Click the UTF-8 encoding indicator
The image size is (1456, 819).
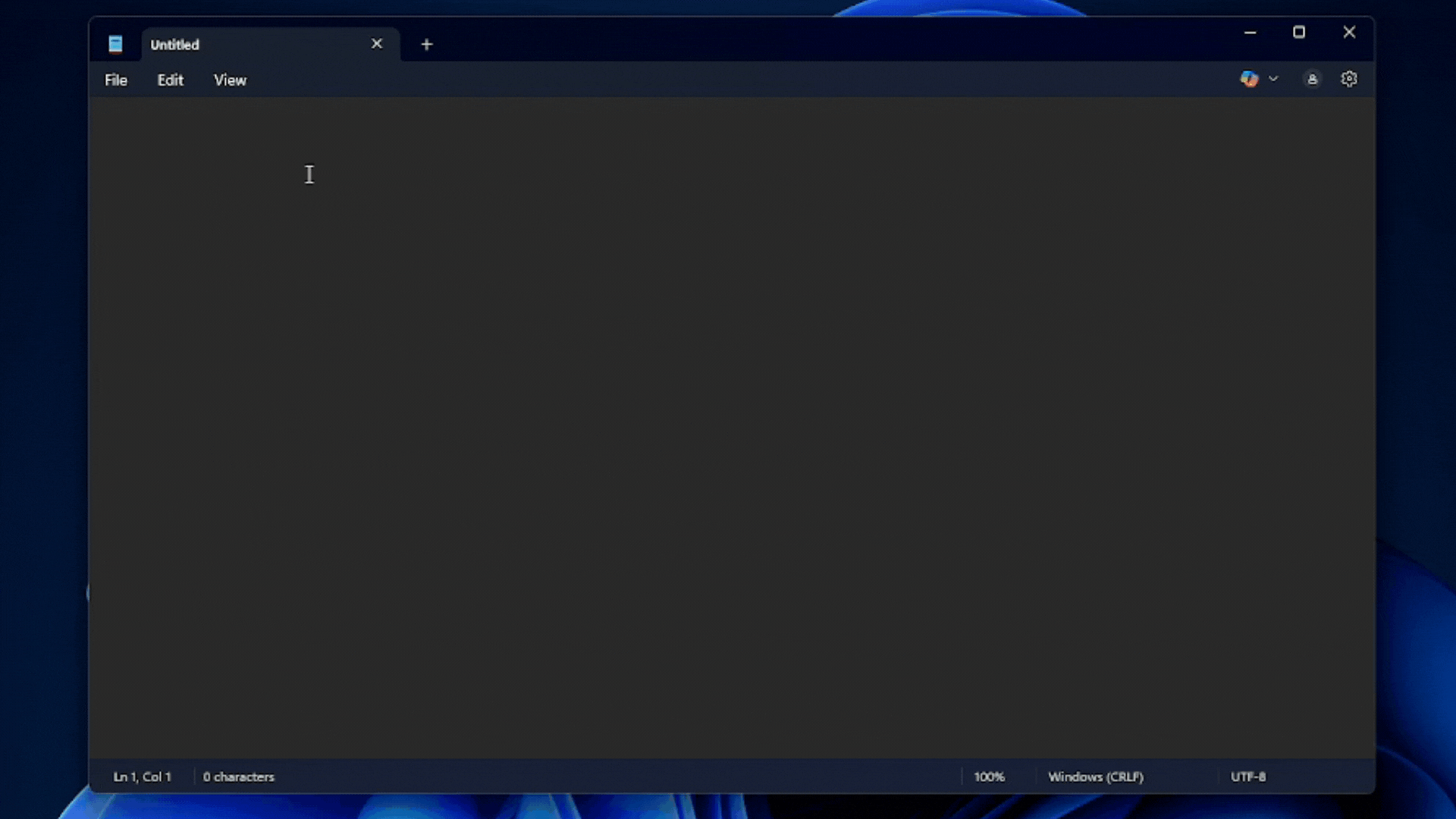1248,777
